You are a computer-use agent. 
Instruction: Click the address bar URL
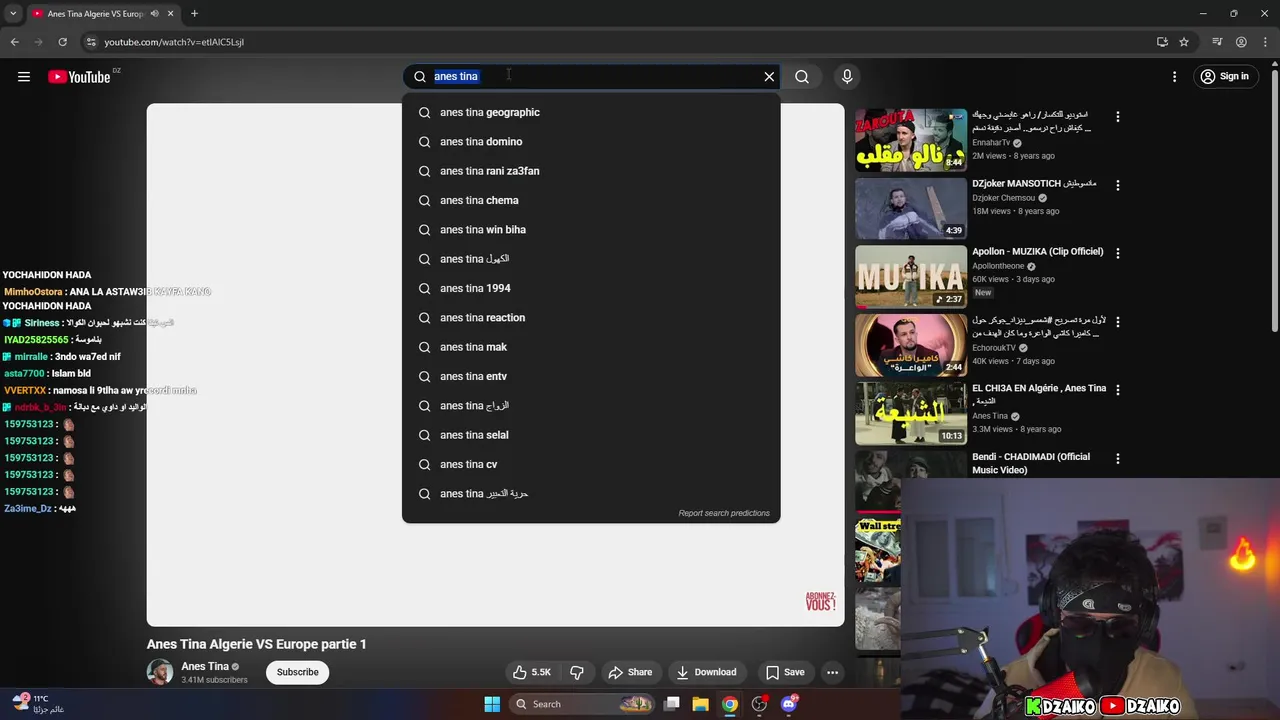[x=174, y=42]
